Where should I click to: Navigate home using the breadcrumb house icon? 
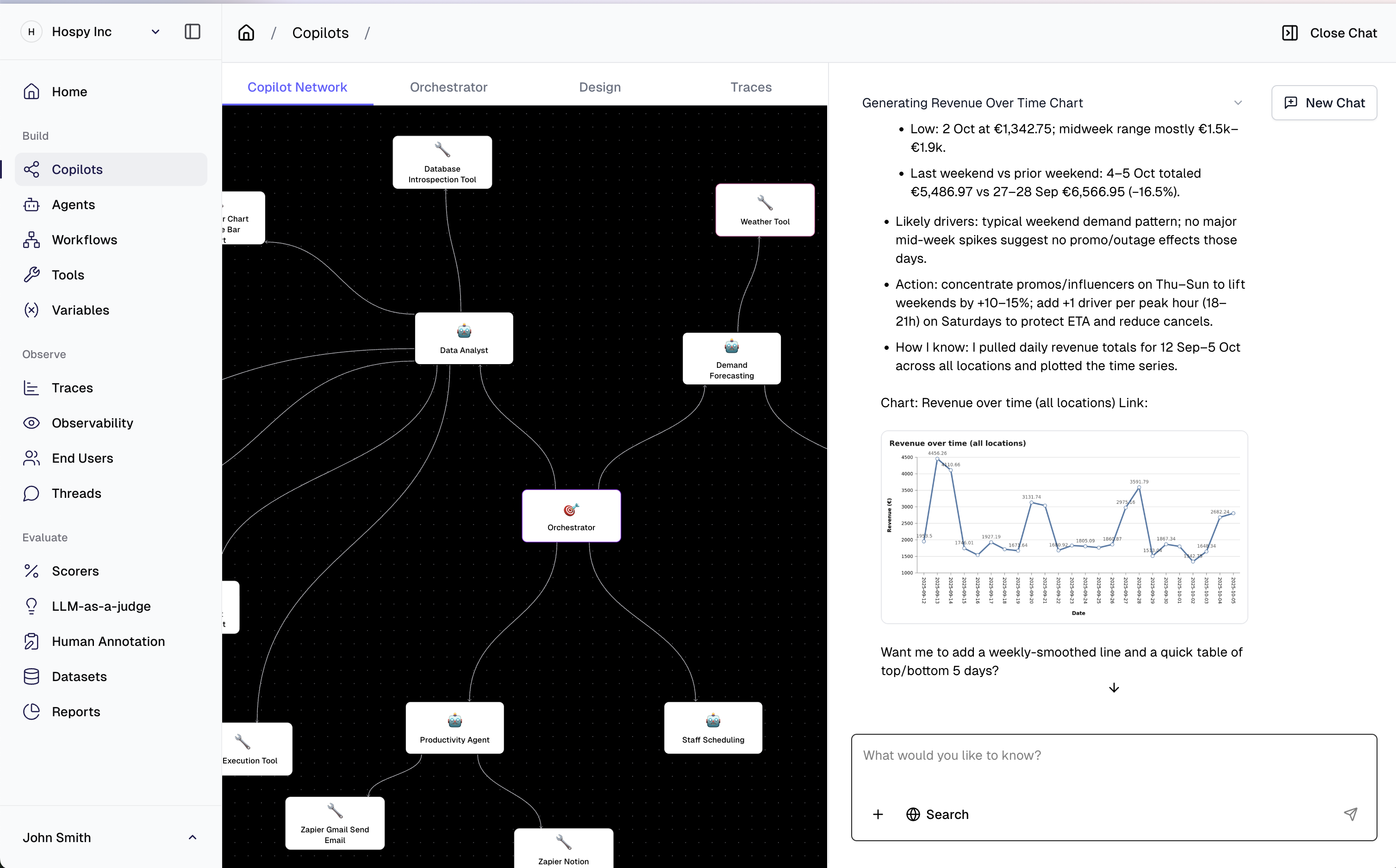[x=246, y=33]
